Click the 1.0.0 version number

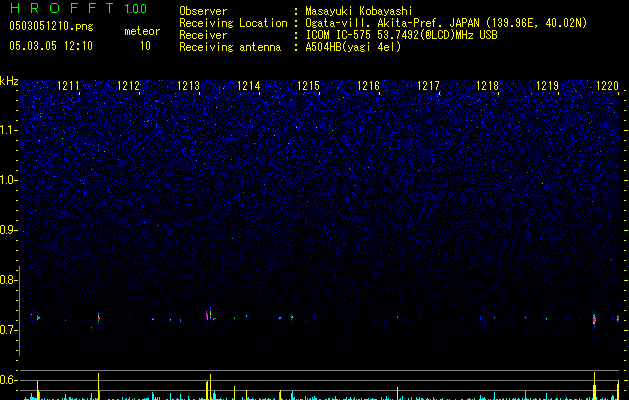[x=136, y=8]
